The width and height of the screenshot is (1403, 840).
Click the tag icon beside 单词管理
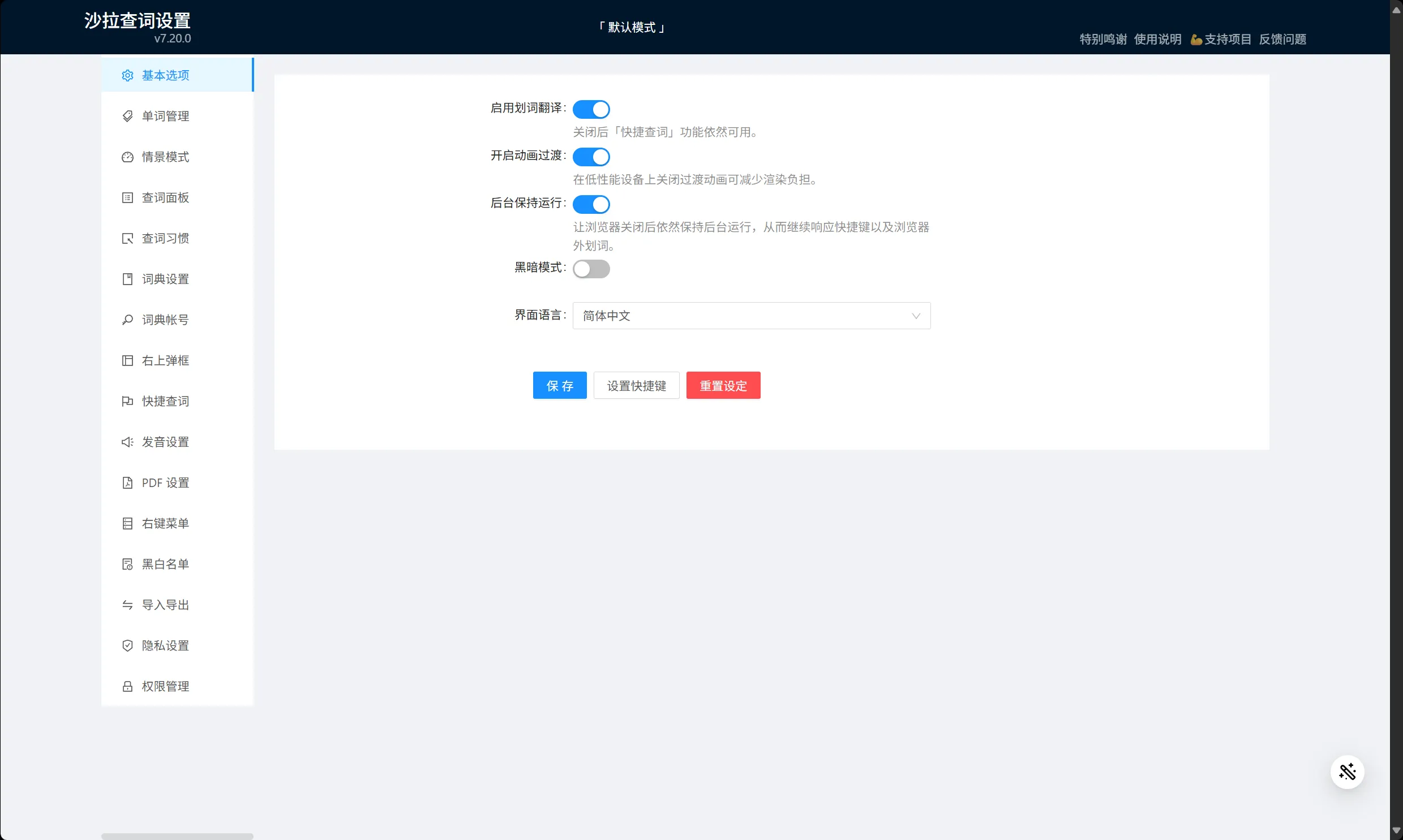point(127,116)
